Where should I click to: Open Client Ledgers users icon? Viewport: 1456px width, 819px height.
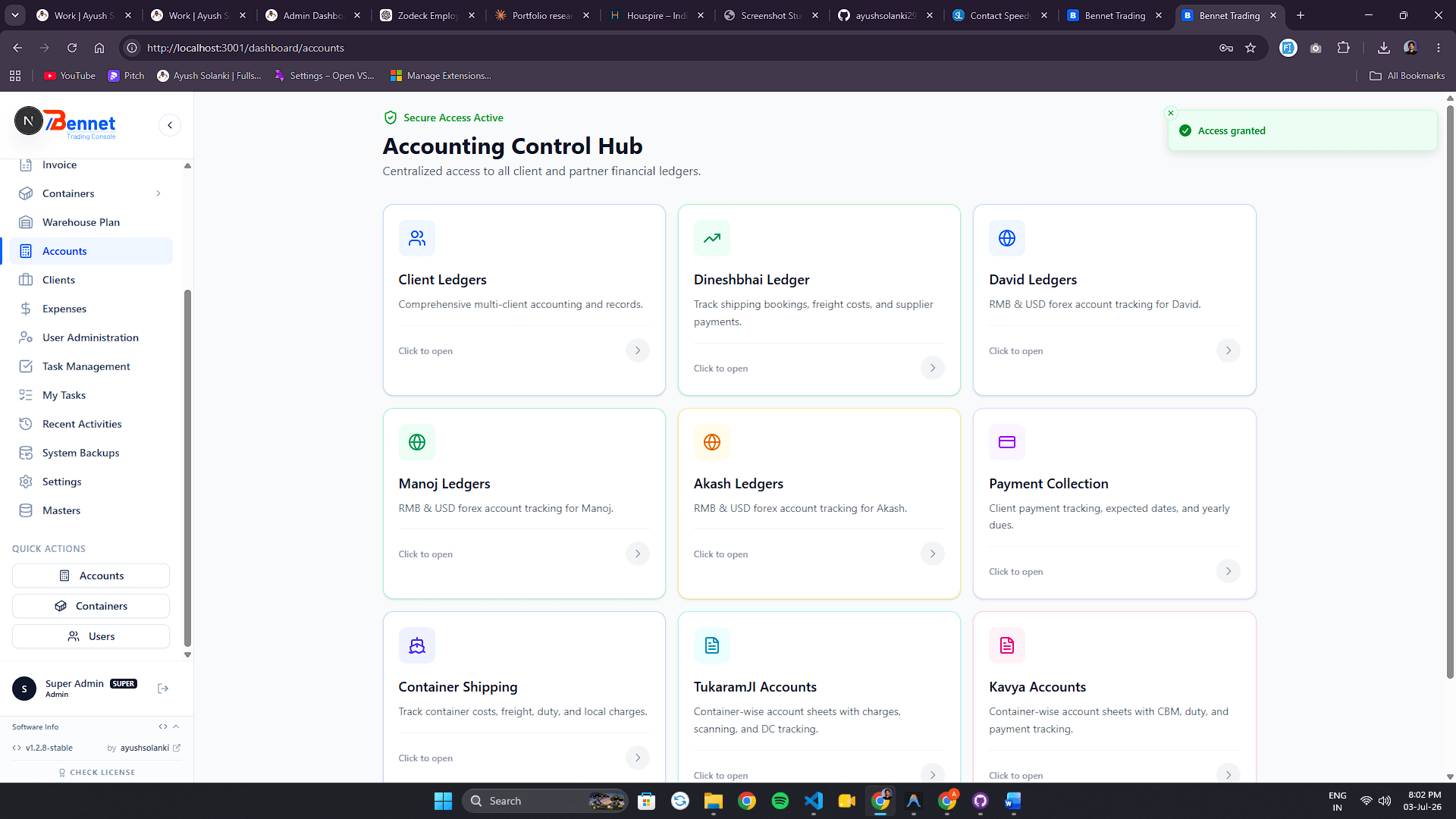[416, 238]
